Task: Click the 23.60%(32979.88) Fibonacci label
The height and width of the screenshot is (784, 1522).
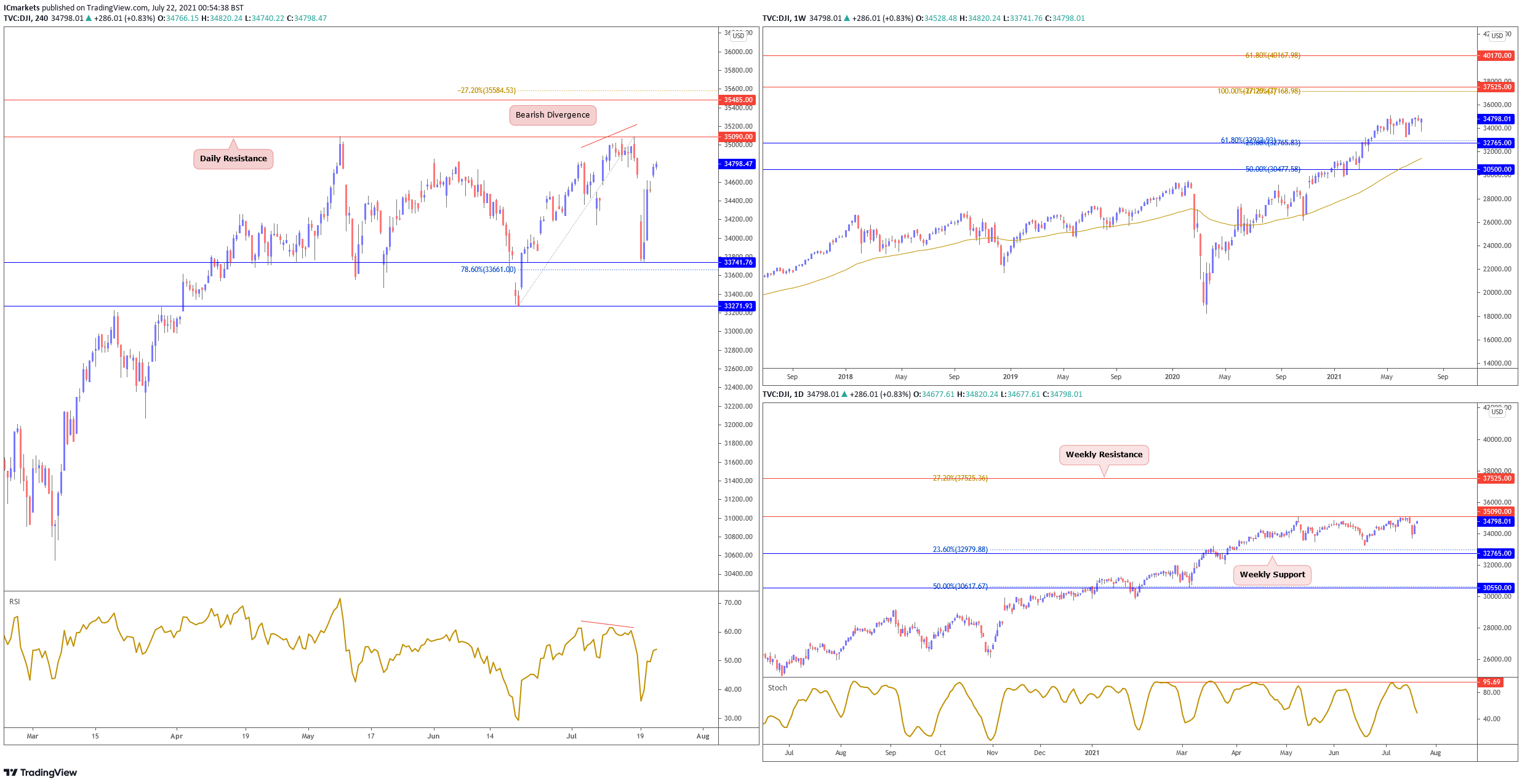Action: 960,550
